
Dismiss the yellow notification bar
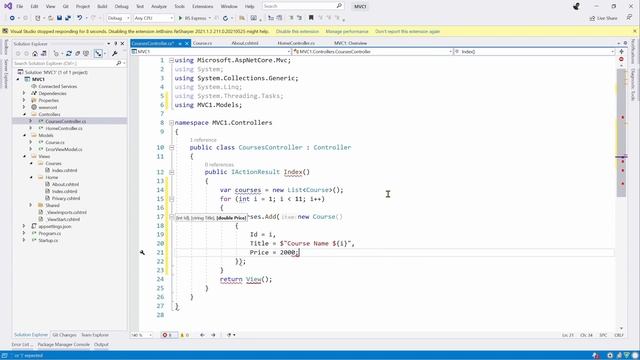point(635,31)
